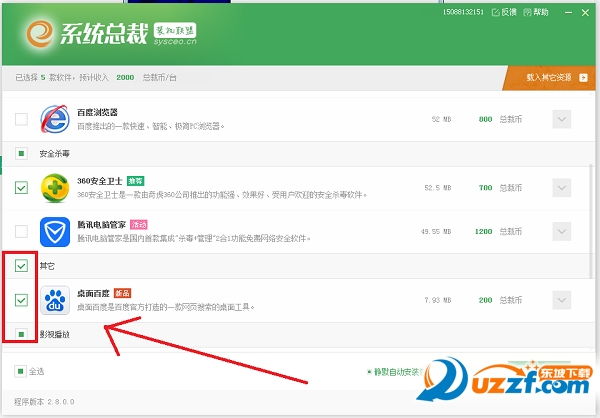Check the 百度浏览器 checkbox
Viewport: 600px width, 418px height.
[21, 119]
